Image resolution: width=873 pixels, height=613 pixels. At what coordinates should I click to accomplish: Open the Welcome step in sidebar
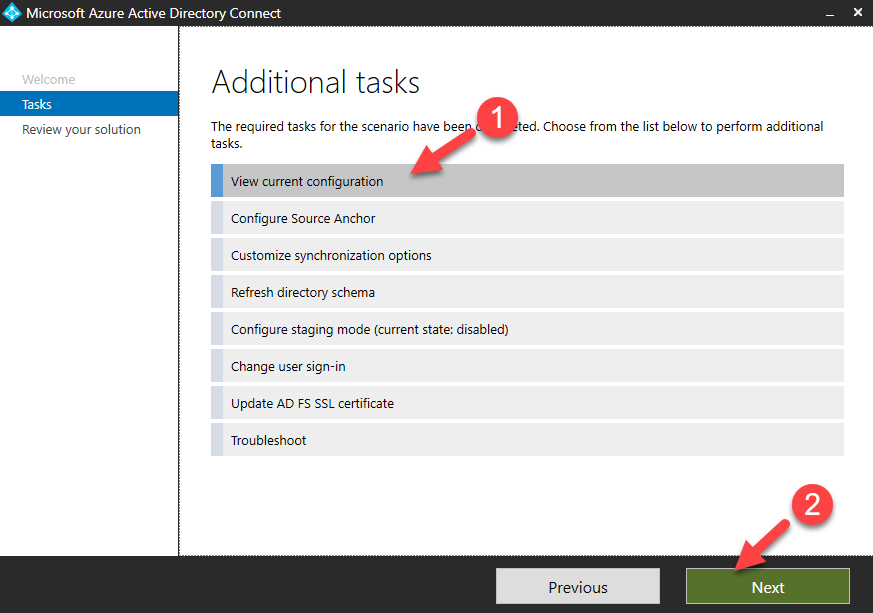(48, 80)
